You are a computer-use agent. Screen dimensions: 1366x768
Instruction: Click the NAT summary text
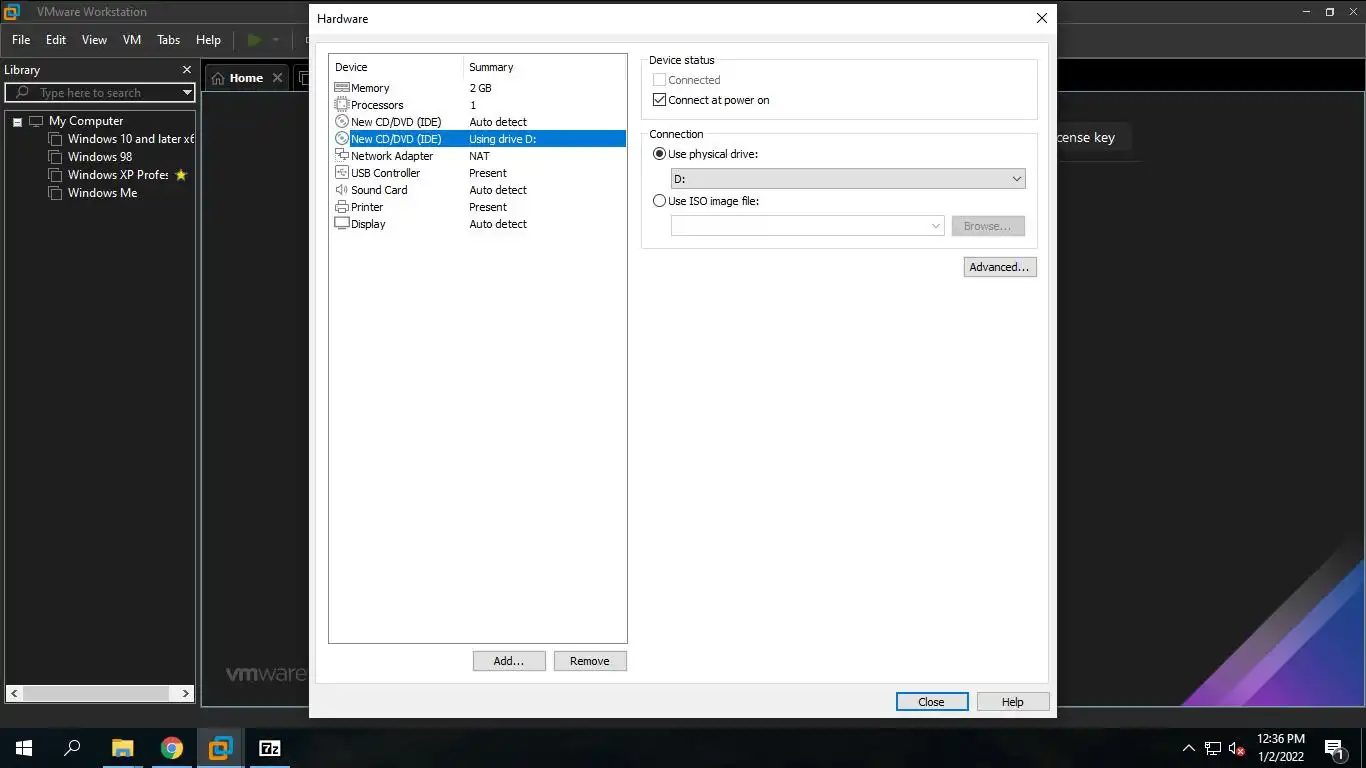click(x=479, y=156)
